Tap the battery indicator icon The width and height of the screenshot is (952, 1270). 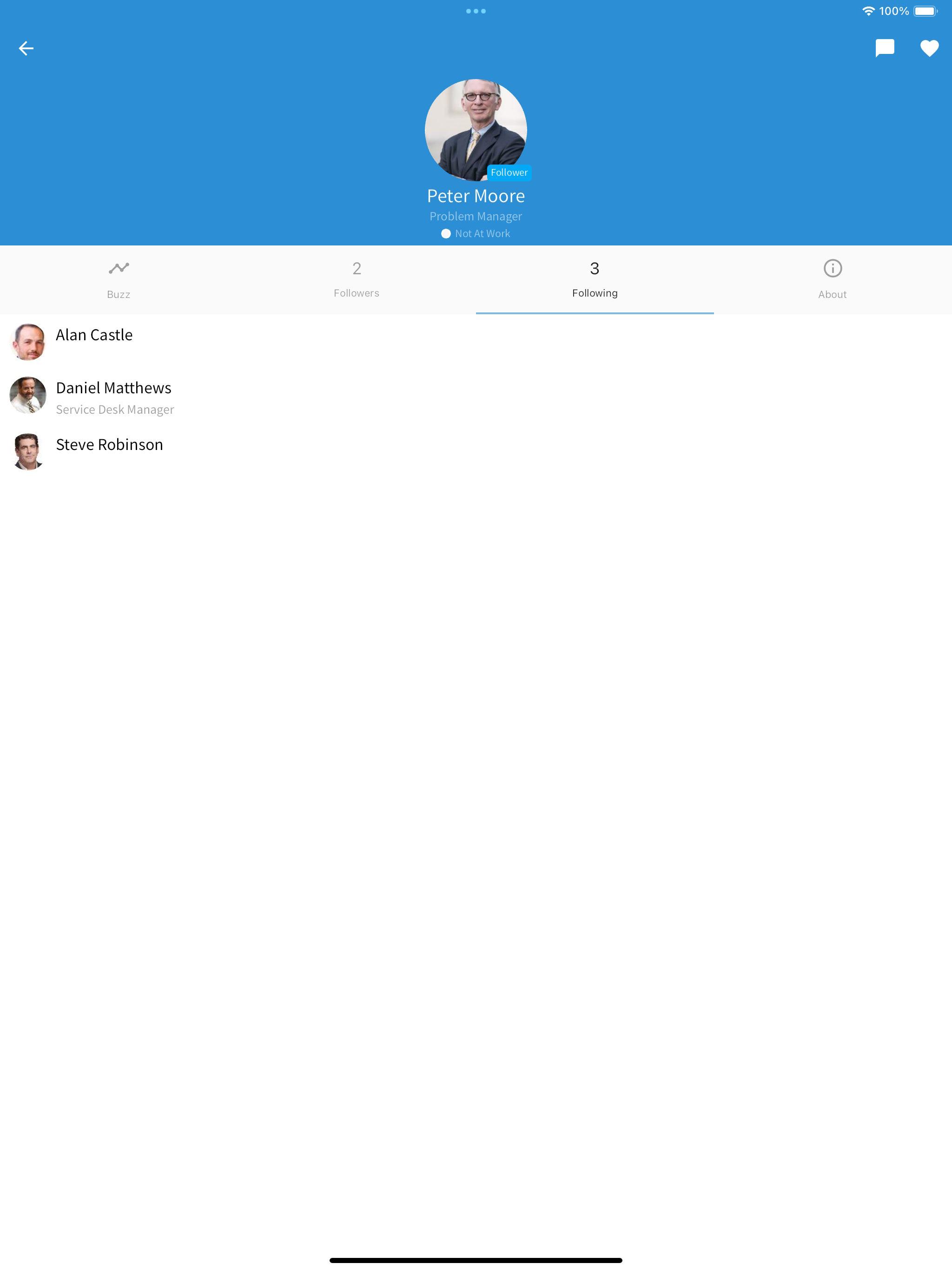point(925,11)
